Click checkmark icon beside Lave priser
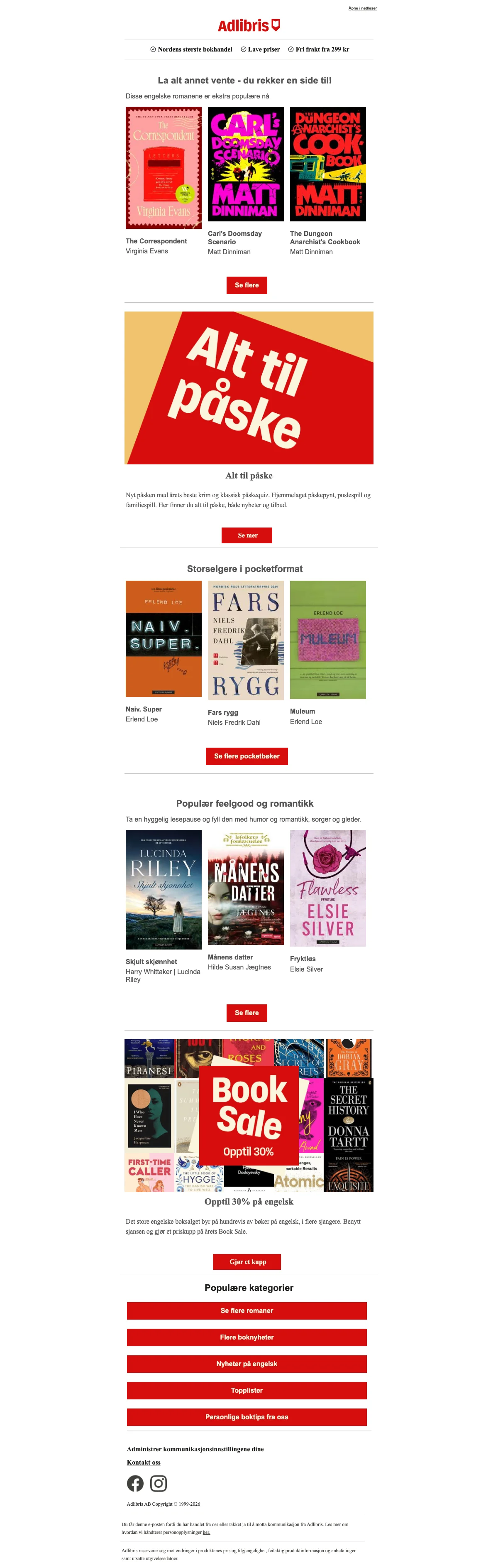The image size is (498, 1568). pyautogui.click(x=243, y=49)
